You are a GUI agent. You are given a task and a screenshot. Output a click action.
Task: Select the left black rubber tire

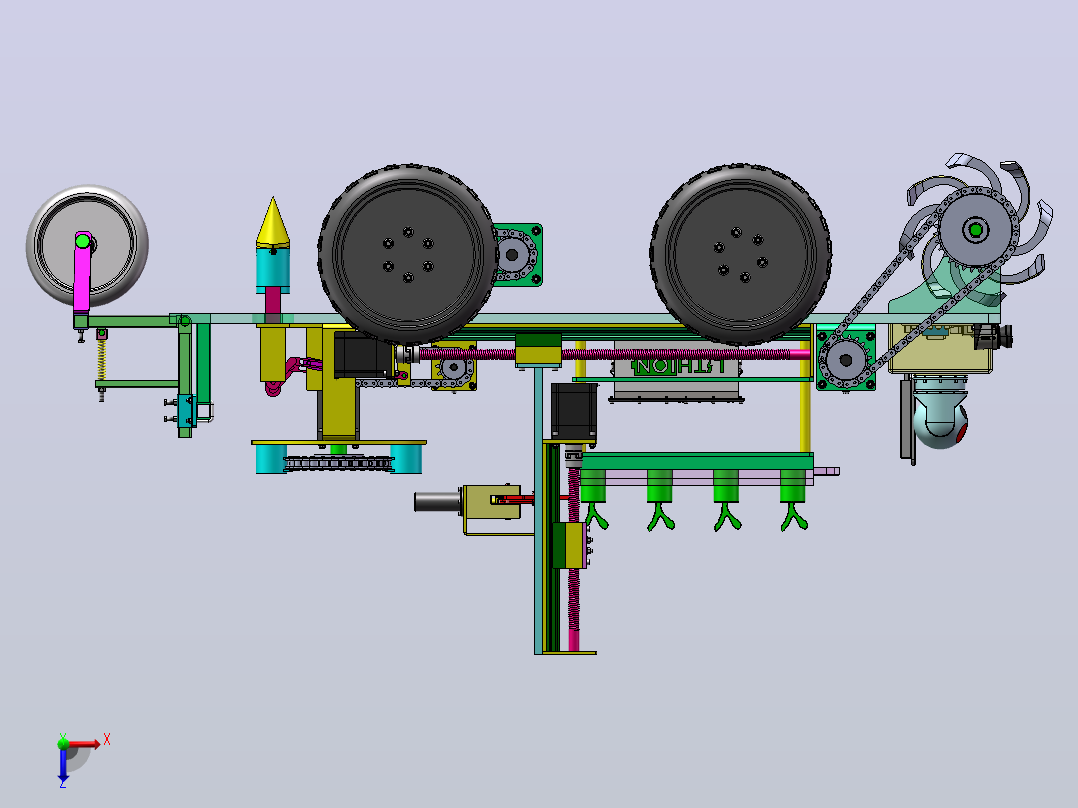click(408, 254)
